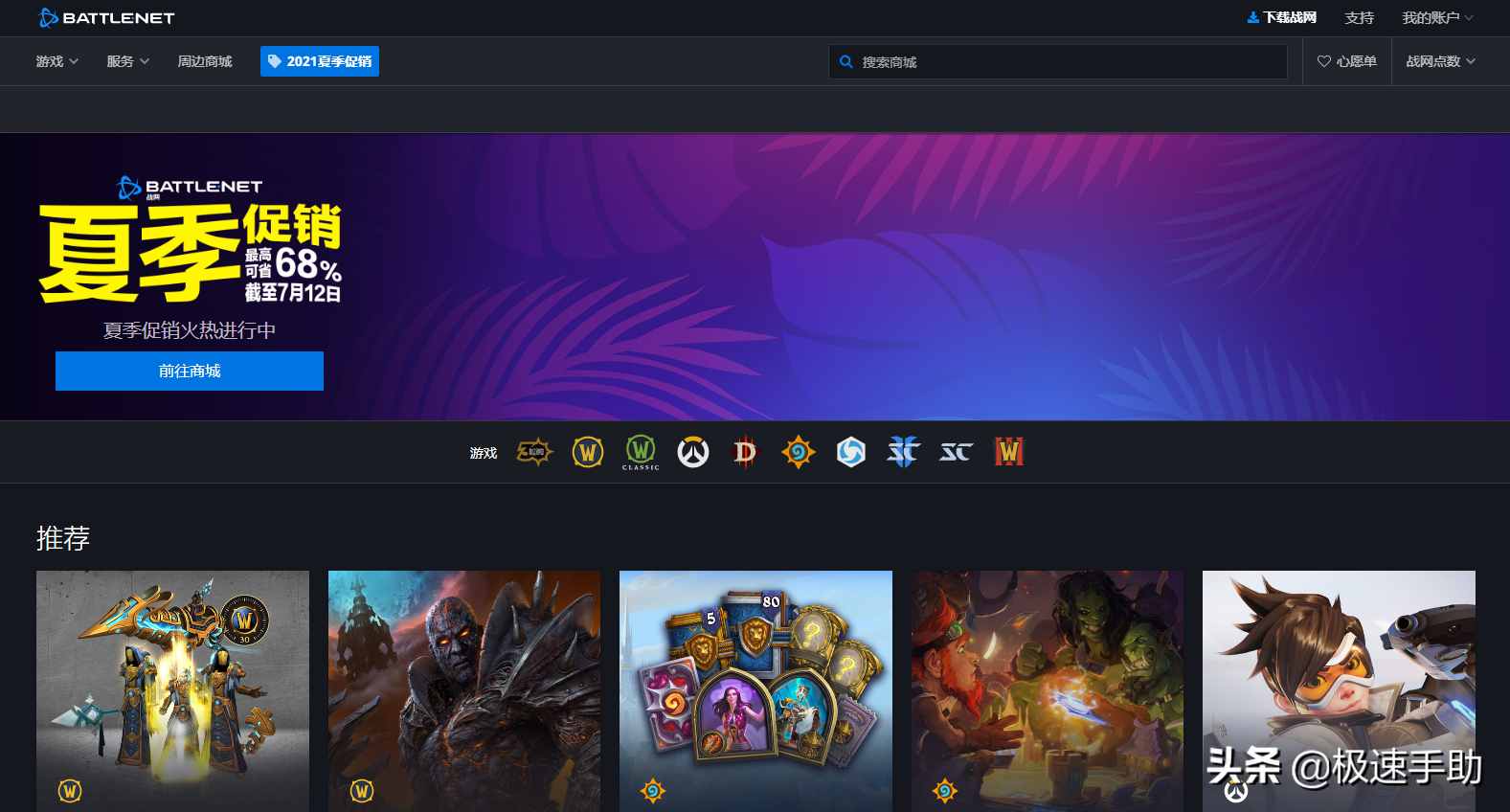This screenshot has height=812, width=1510.
Task: Click the 前往商城 button
Action: (190, 371)
